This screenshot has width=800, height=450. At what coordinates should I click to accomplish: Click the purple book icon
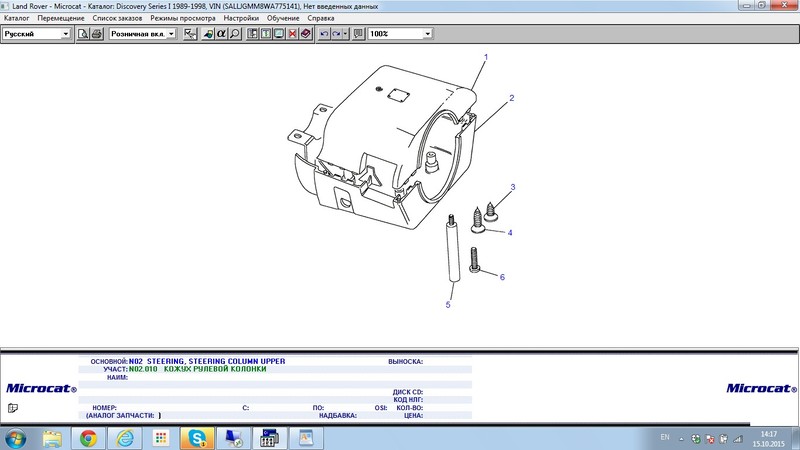pyautogui.click(x=305, y=34)
